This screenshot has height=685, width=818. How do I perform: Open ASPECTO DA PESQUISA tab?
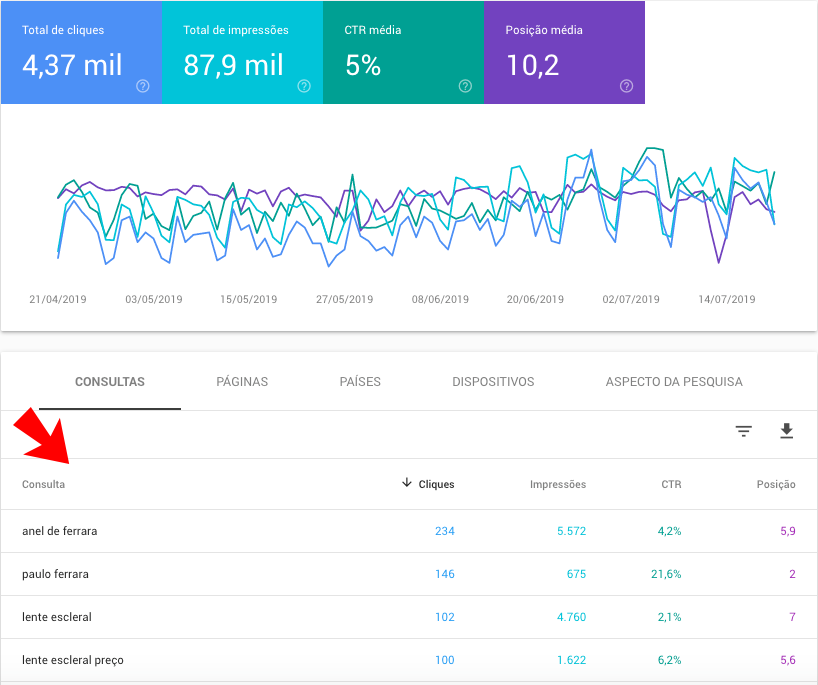pyautogui.click(x=674, y=381)
